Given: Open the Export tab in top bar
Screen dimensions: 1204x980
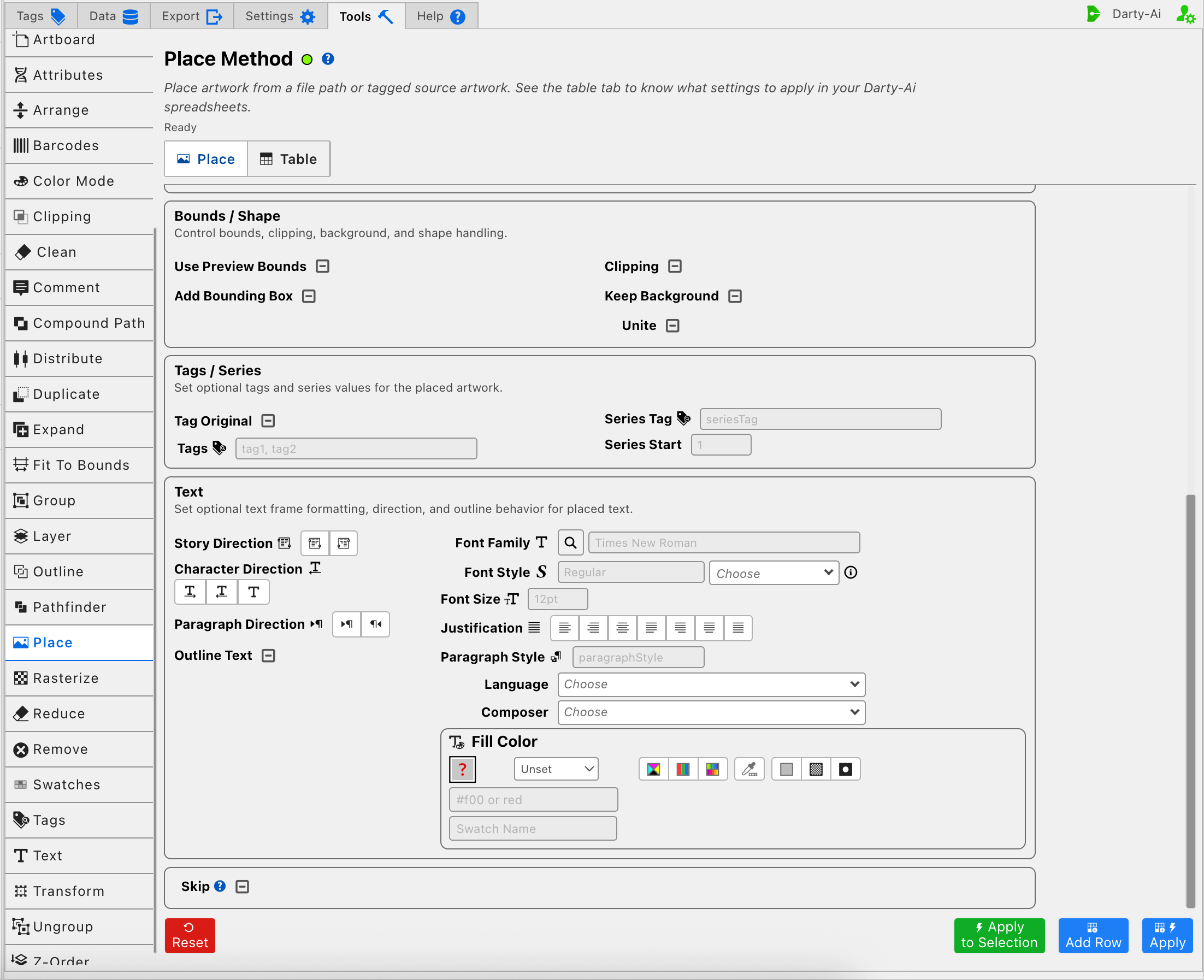Looking at the screenshot, I should (192, 16).
